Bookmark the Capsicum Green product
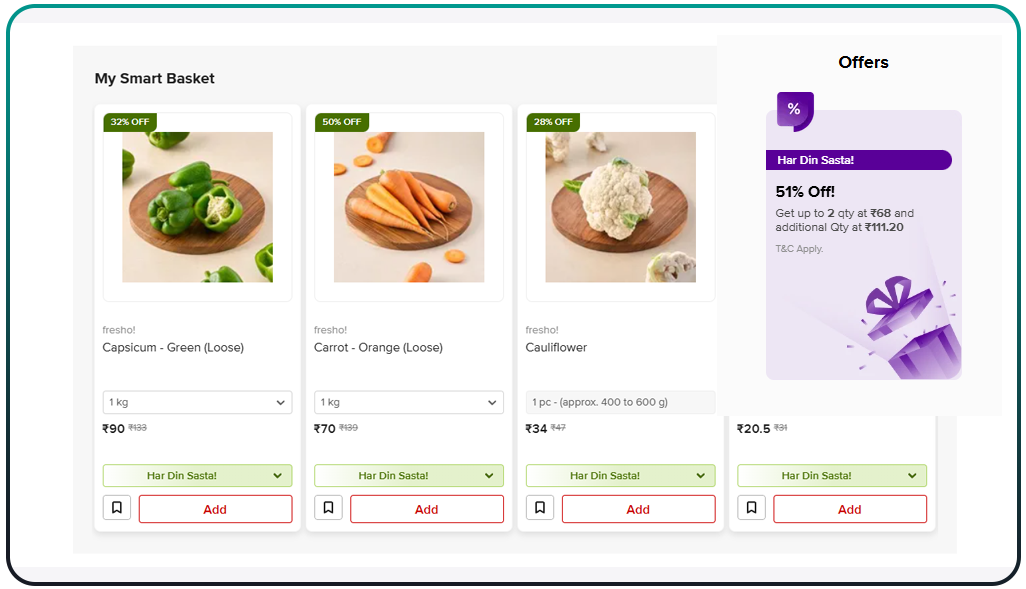 [x=117, y=508]
